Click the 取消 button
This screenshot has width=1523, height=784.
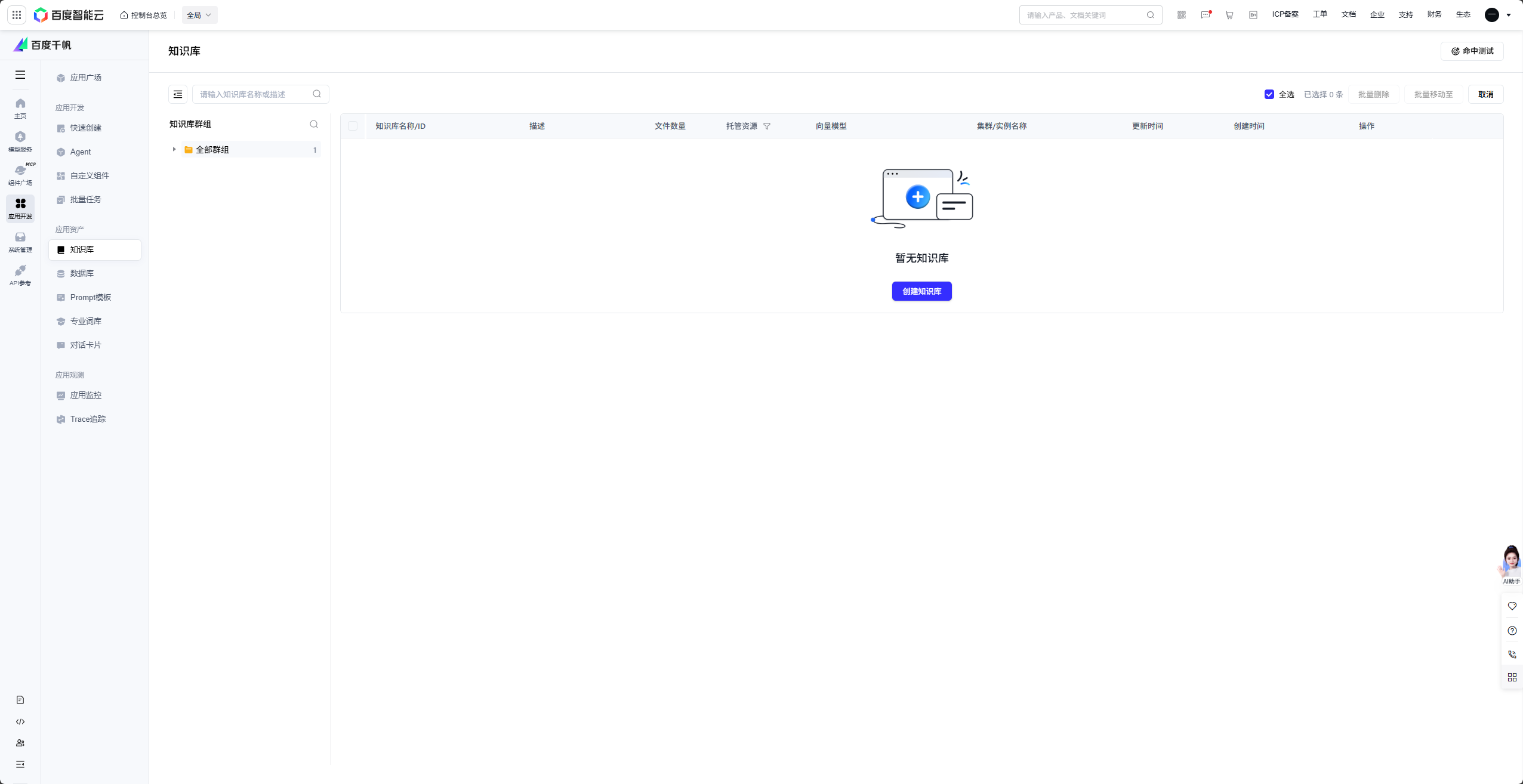(1485, 94)
